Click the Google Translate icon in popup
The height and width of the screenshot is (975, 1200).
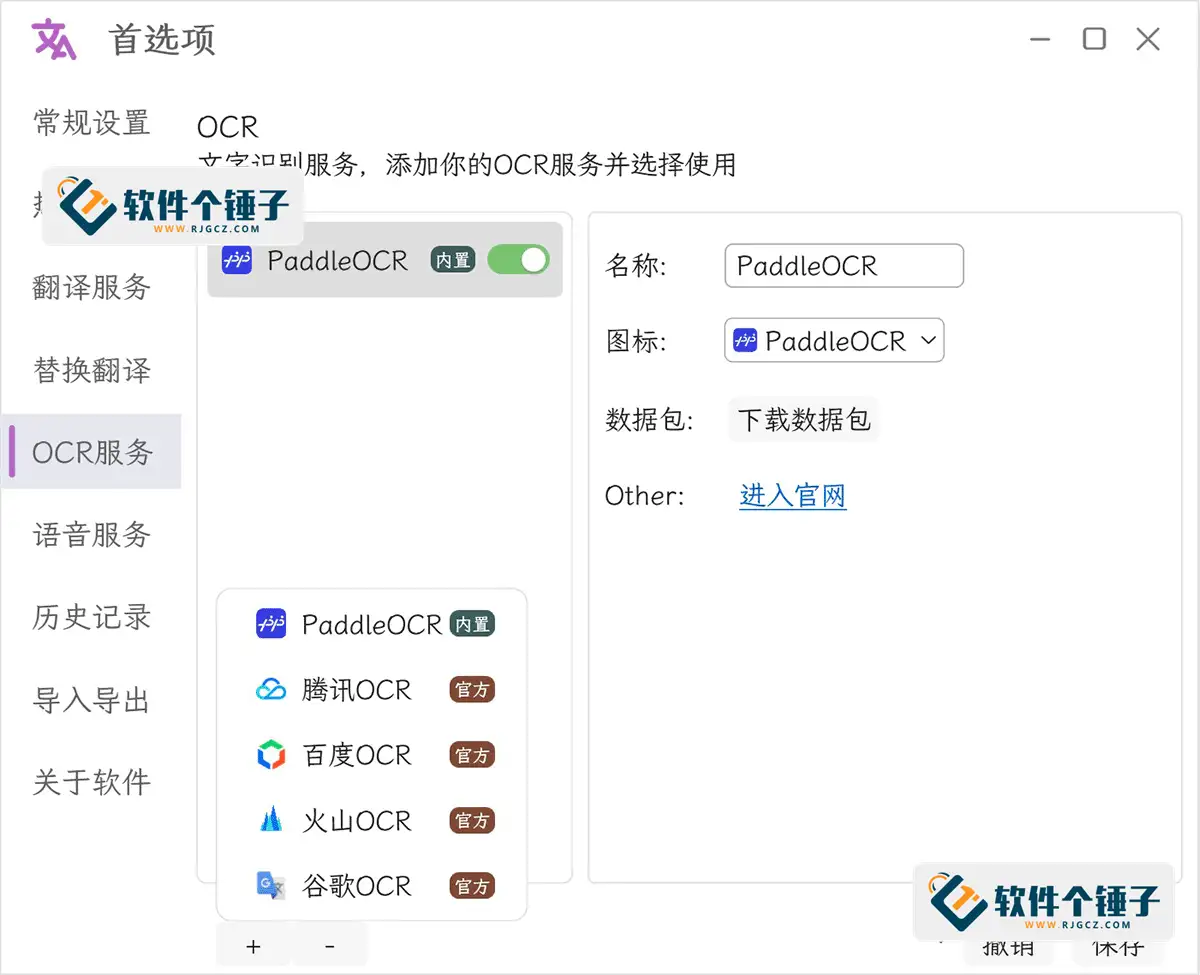coord(271,886)
